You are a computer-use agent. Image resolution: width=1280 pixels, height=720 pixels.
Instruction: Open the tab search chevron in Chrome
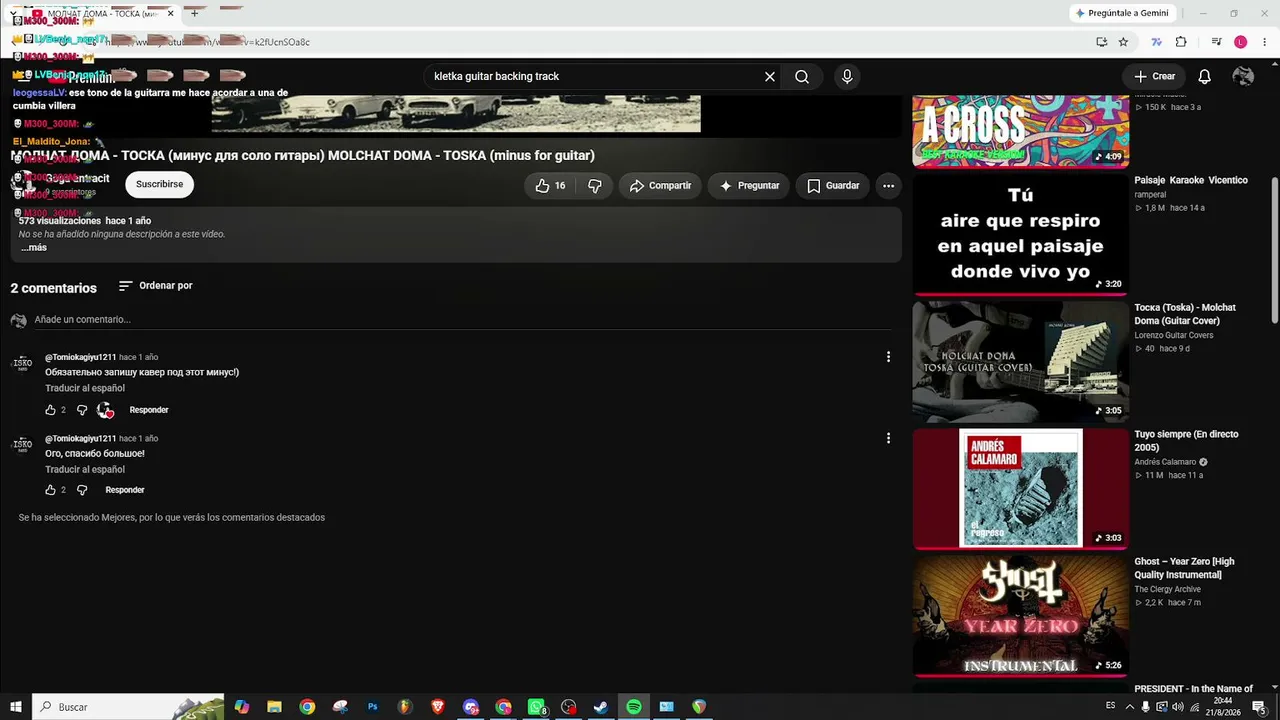point(12,13)
